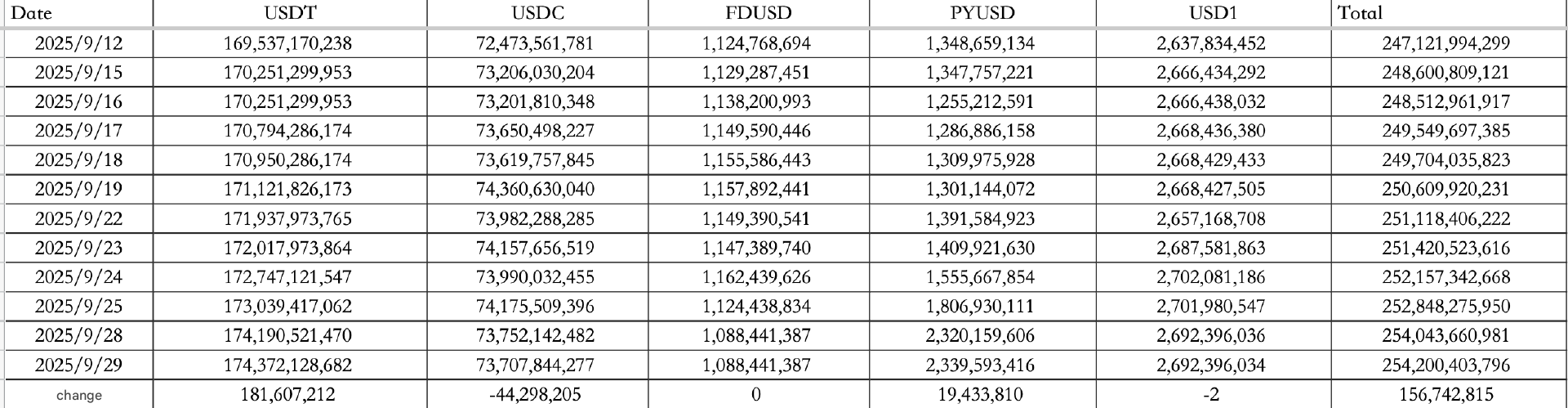
Task: Select USD1 value 2,702,081,186
Action: coord(1211,277)
